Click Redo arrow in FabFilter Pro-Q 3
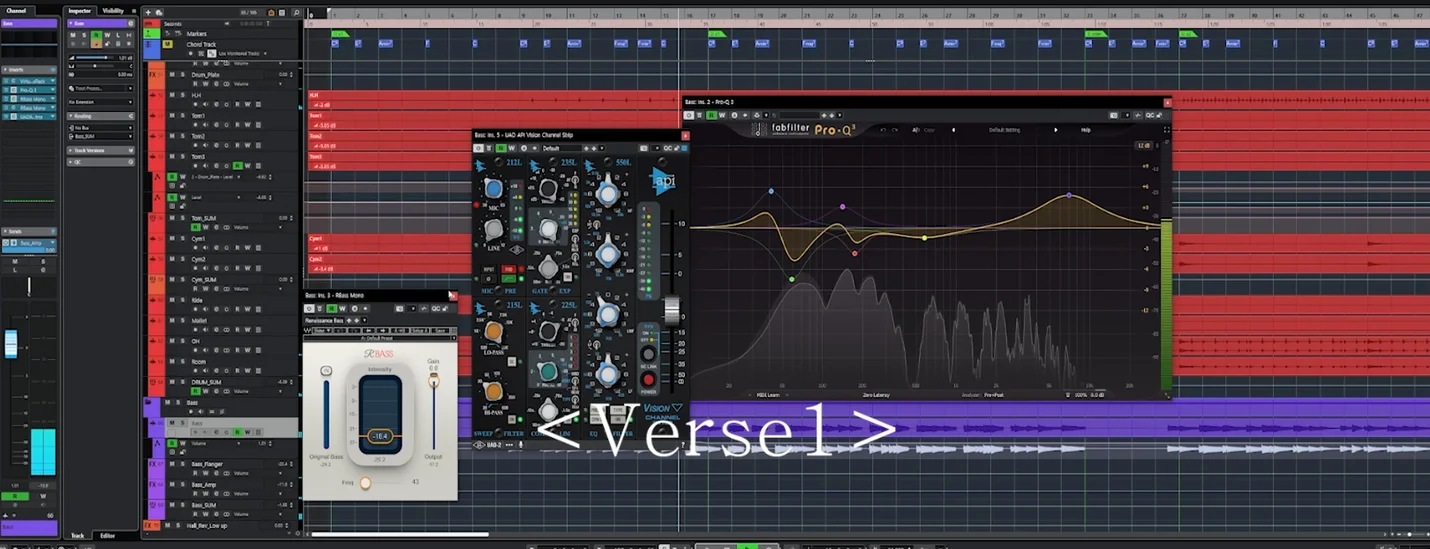The height and width of the screenshot is (549, 1430). [x=897, y=130]
